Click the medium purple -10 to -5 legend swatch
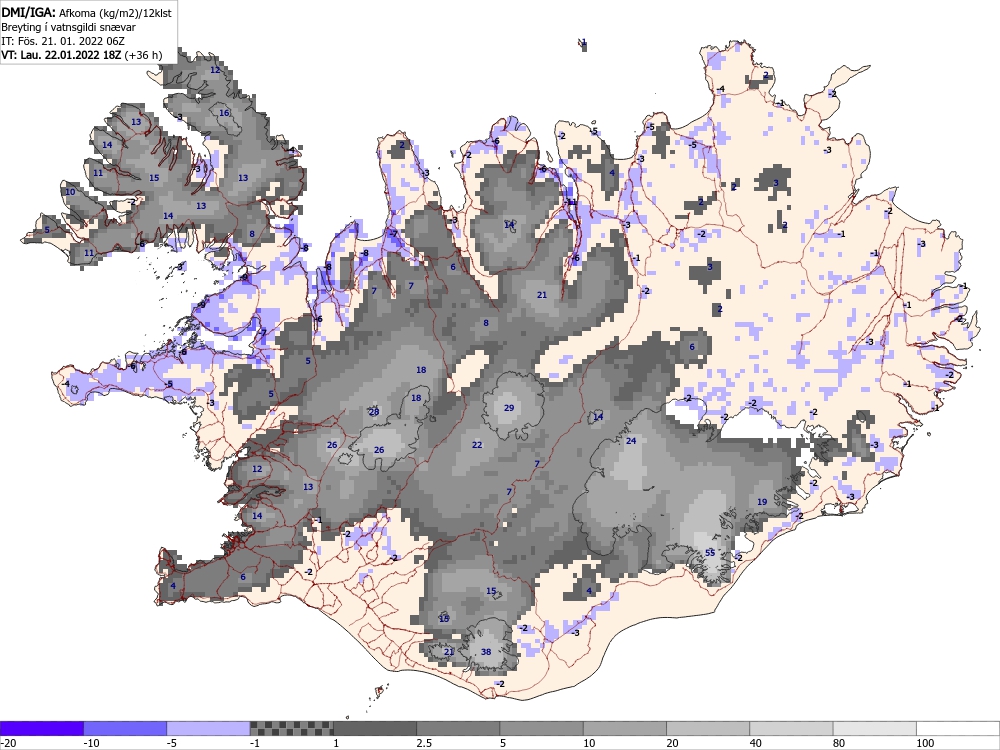Screen dimensions: 1000x750 pos(125,728)
